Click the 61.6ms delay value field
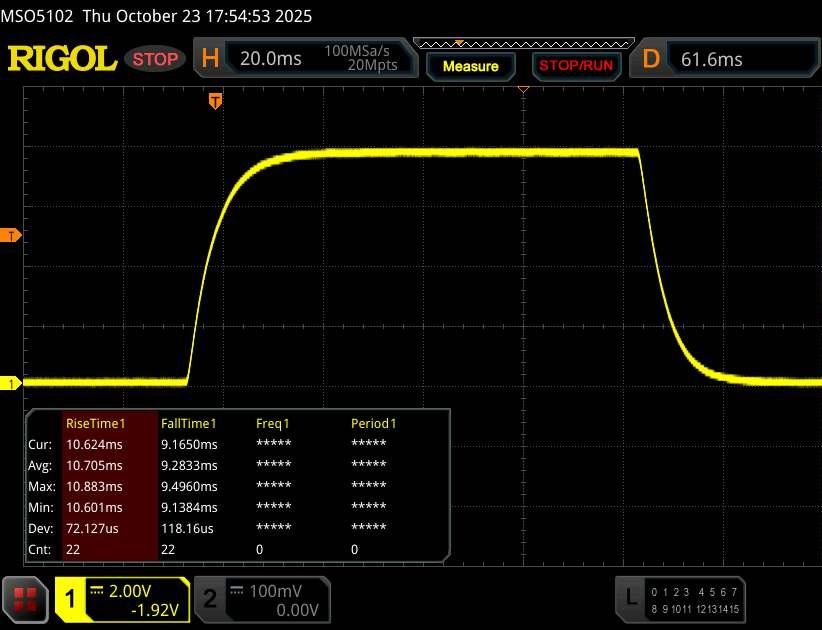The height and width of the screenshot is (630, 822). (x=712, y=59)
